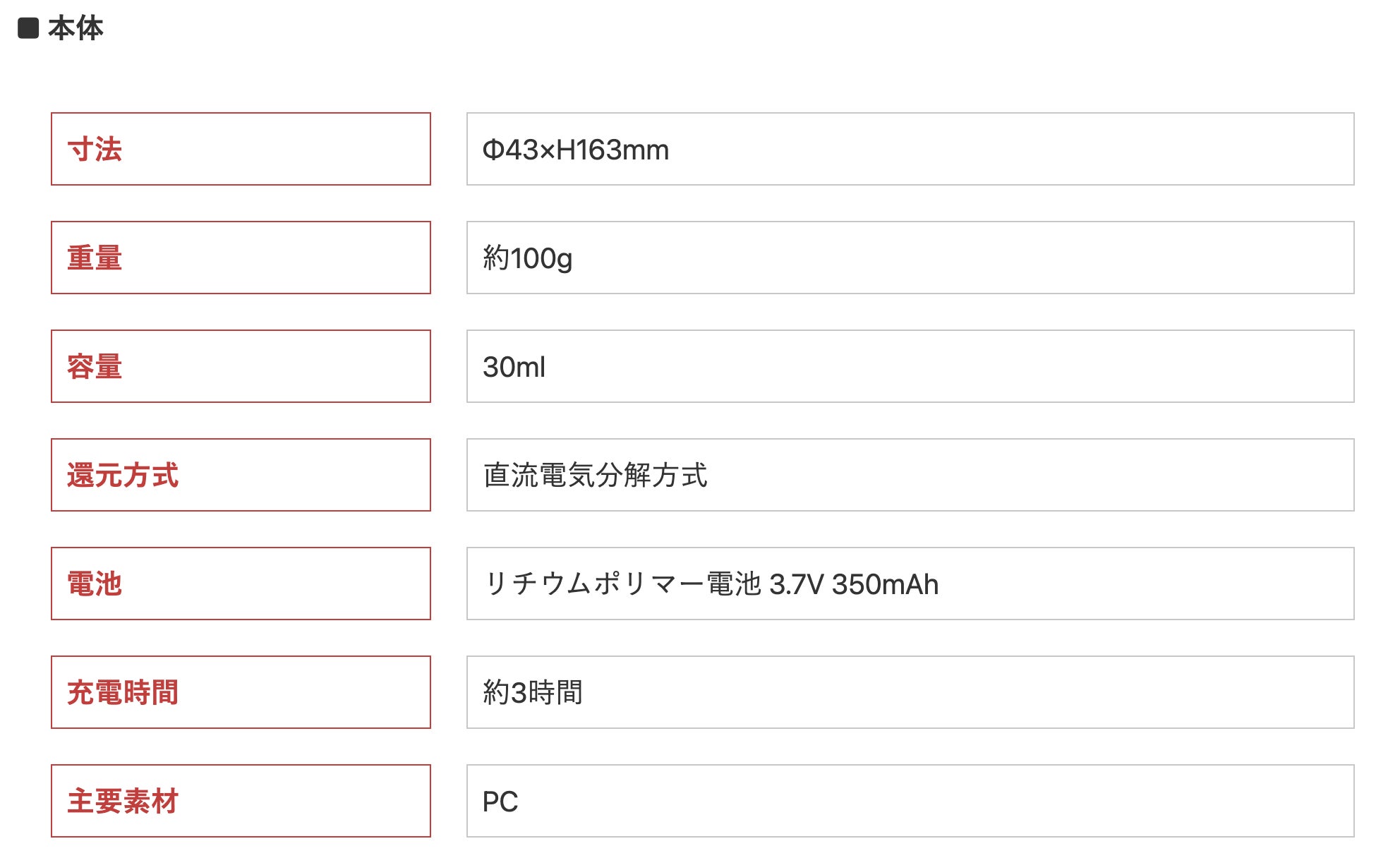Click the black square bullet beside 本体
The height and width of the screenshot is (858, 1400).
click(x=28, y=28)
